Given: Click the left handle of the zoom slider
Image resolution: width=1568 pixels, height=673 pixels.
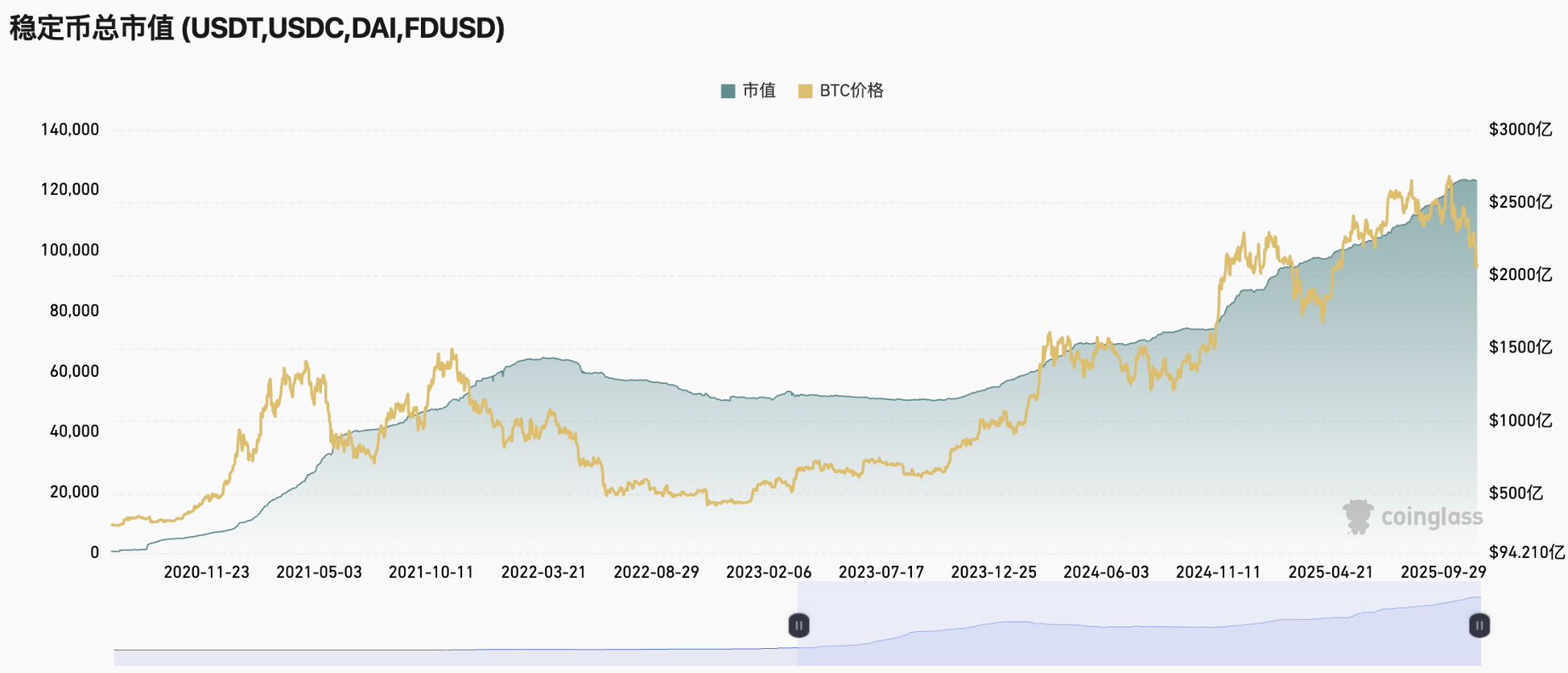Looking at the screenshot, I should pos(798,626).
